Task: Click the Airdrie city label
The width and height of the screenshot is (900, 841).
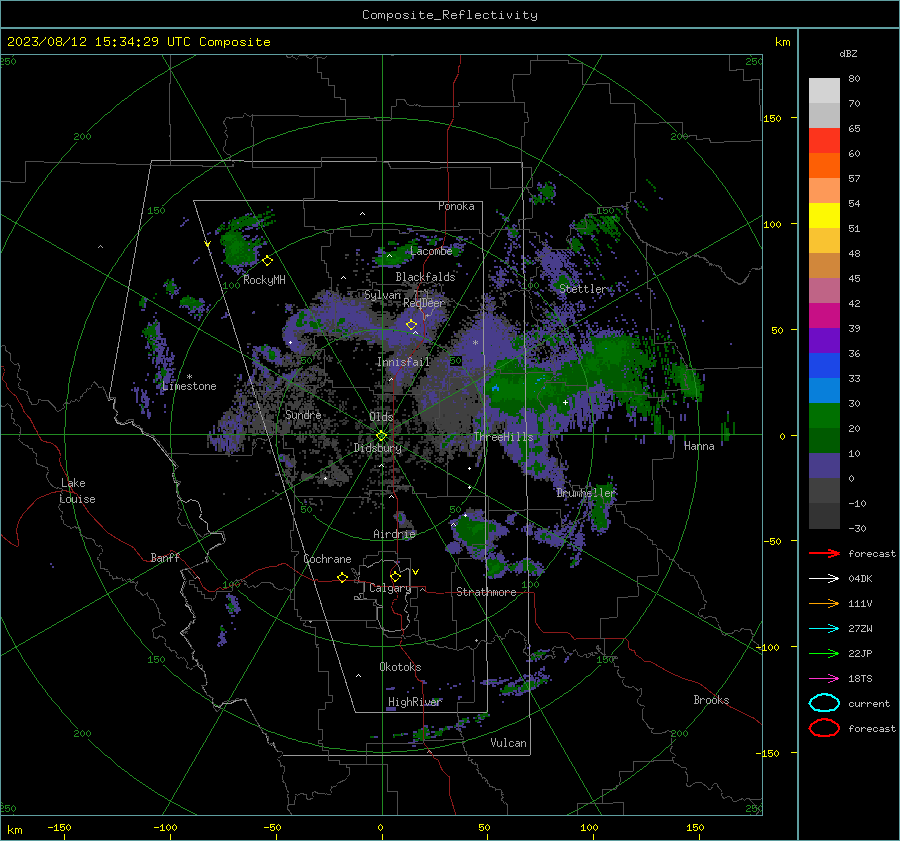Action: [394, 534]
